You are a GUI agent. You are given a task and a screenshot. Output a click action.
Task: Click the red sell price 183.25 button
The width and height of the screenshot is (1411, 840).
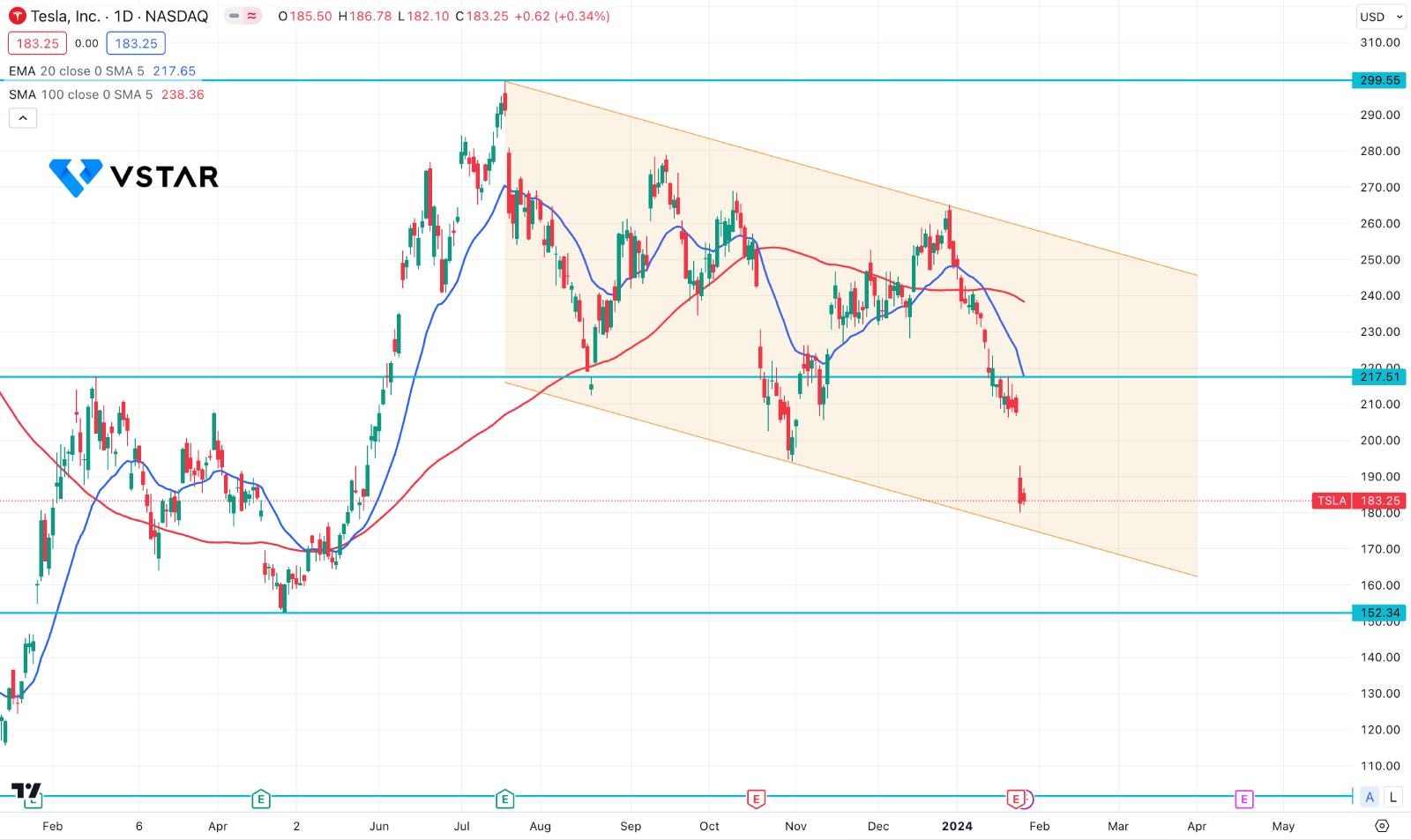[x=37, y=43]
